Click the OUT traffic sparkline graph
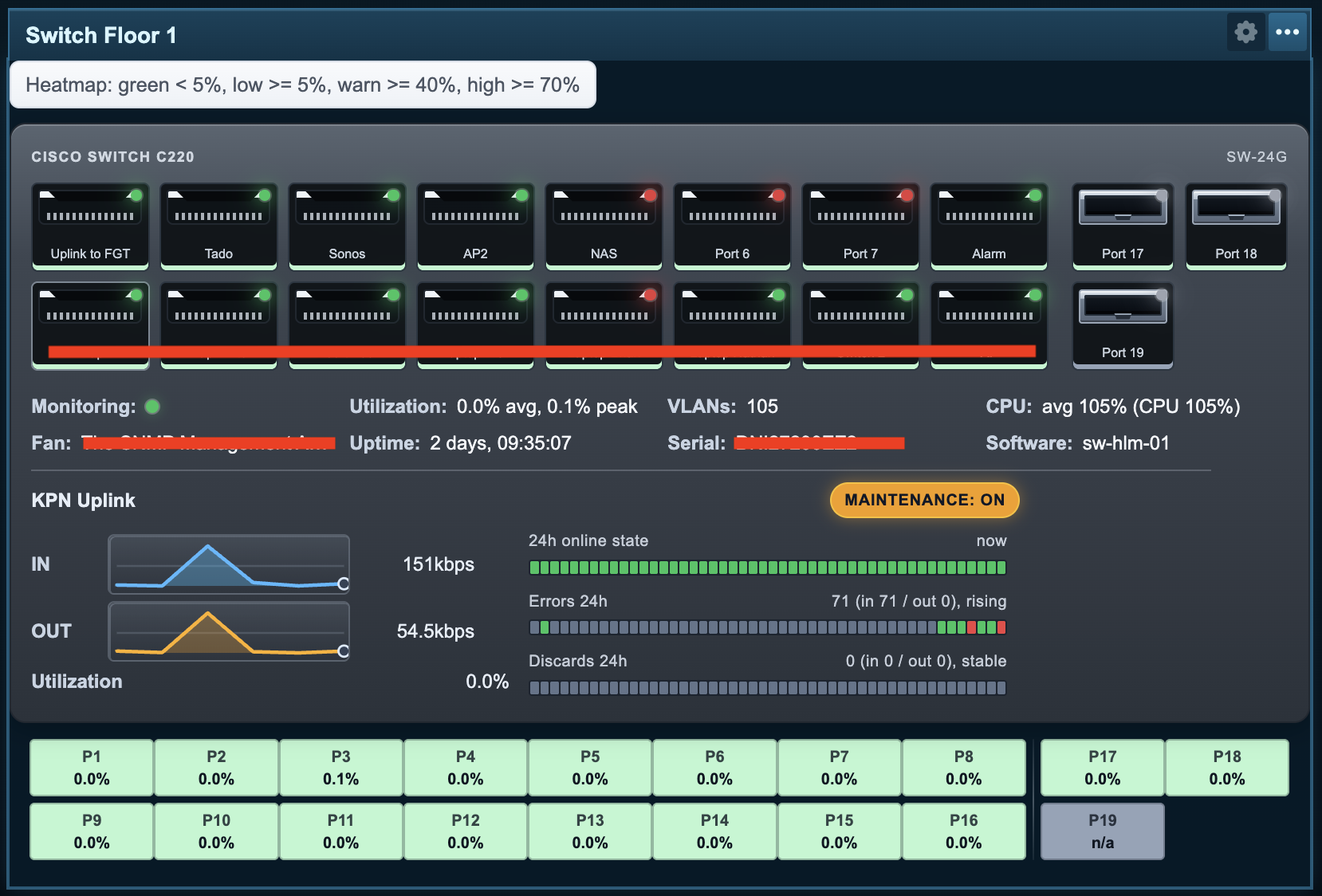This screenshot has height=896, width=1322. (x=229, y=631)
